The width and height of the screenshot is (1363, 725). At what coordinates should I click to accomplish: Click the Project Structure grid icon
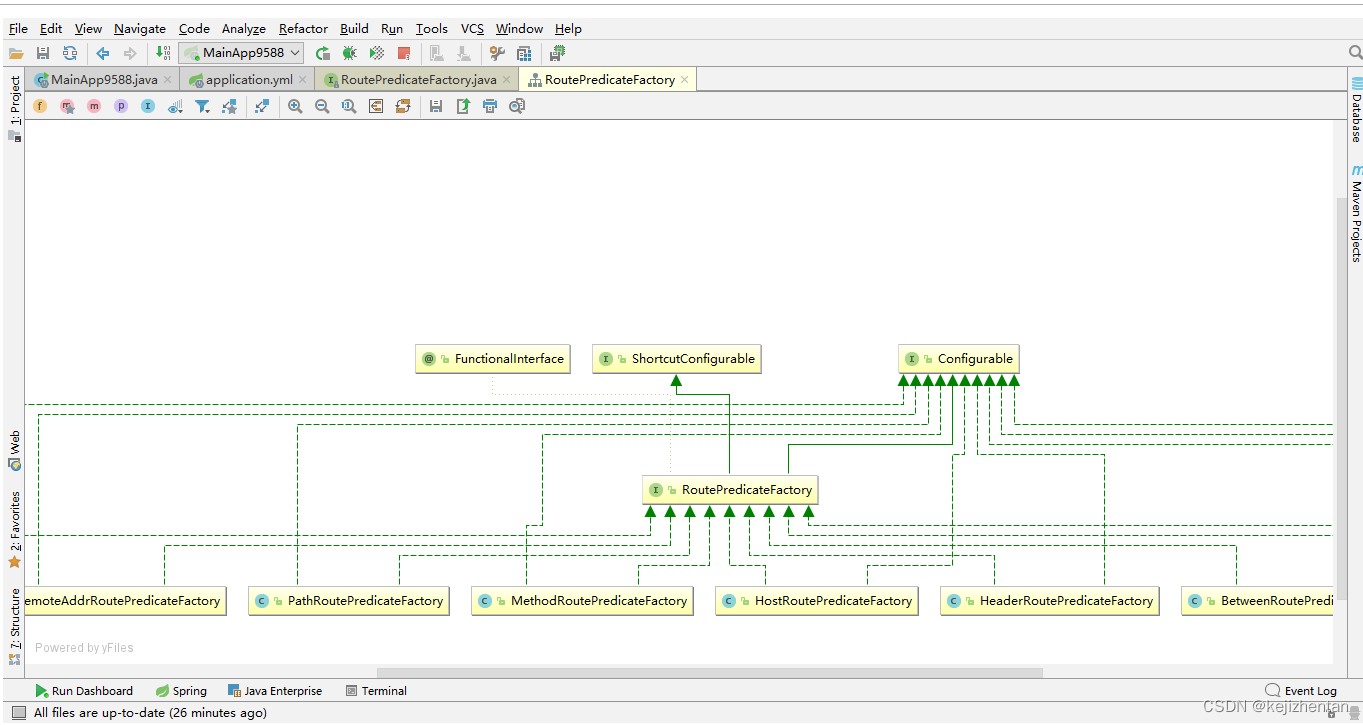tap(524, 53)
